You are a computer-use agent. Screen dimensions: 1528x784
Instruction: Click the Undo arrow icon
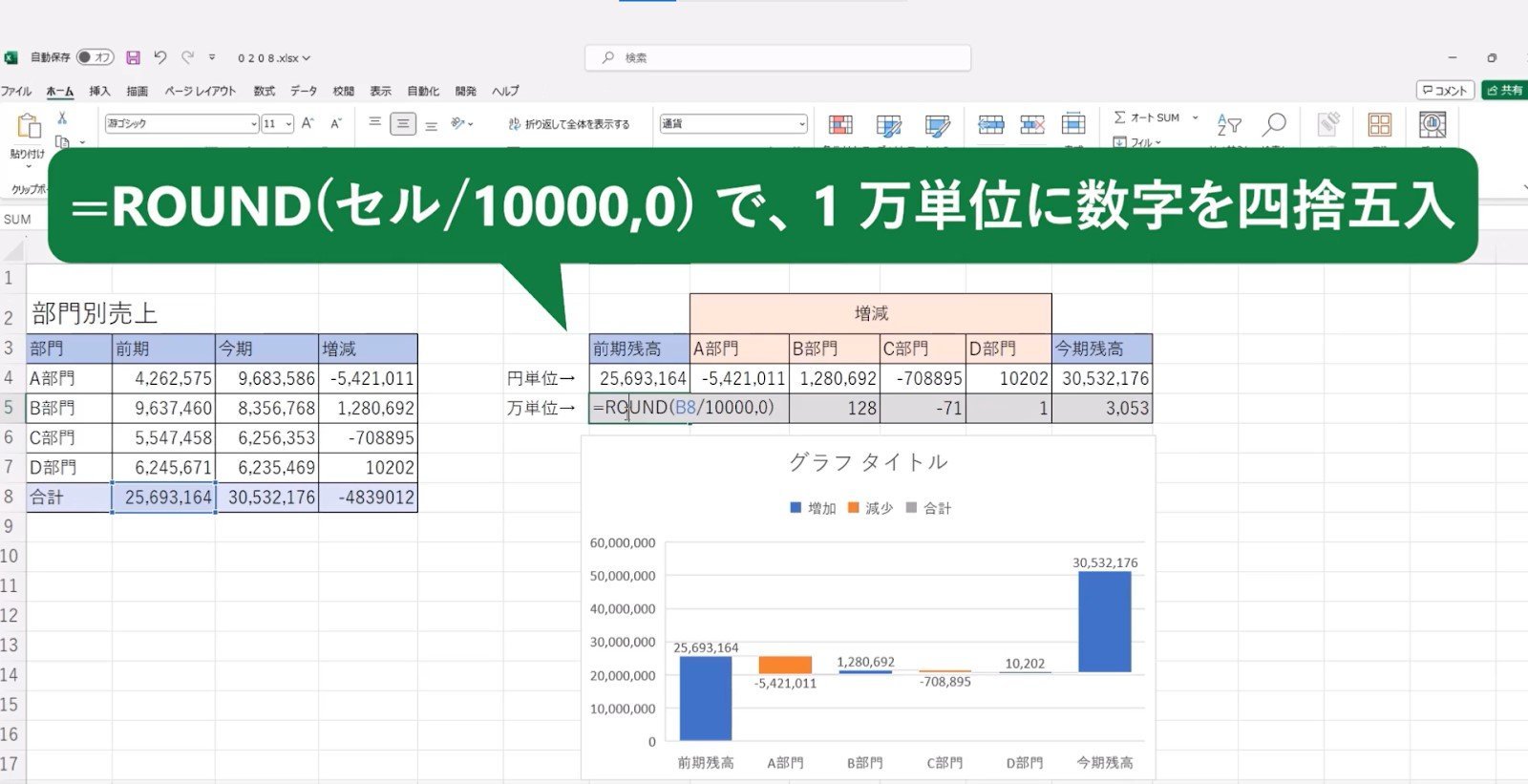pos(160,57)
